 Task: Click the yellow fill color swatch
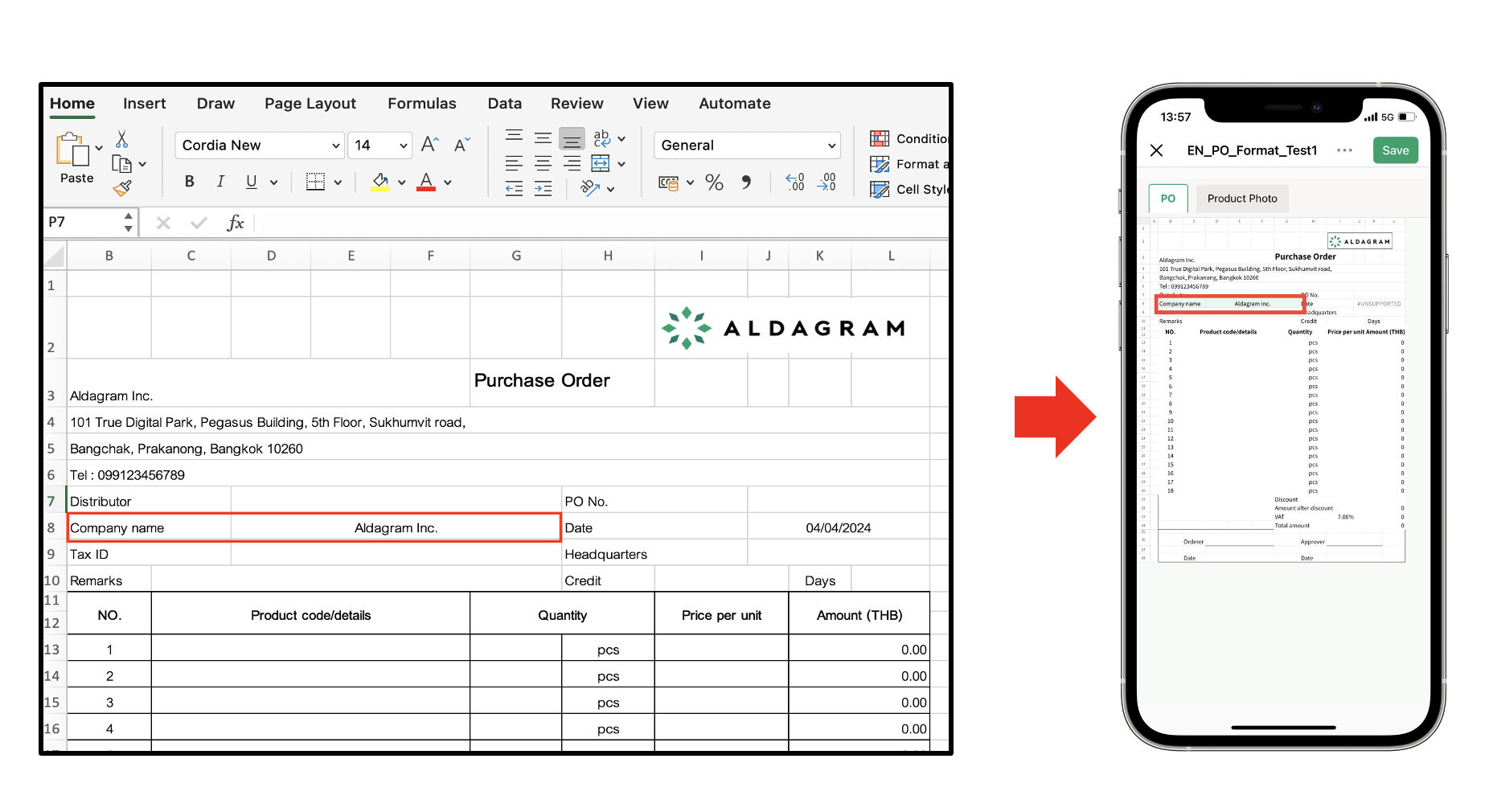click(380, 182)
